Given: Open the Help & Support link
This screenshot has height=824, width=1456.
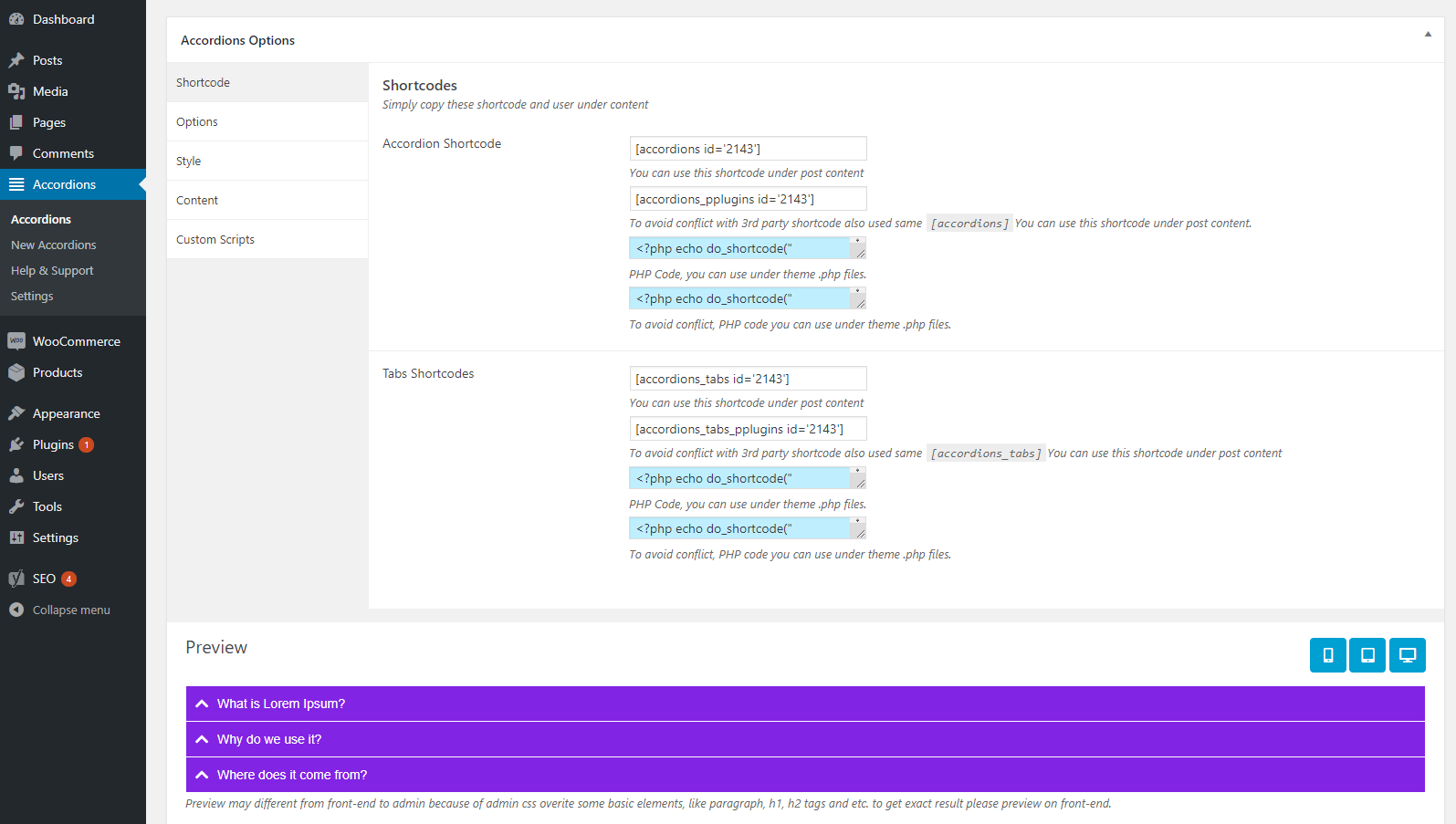Looking at the screenshot, I should pyautogui.click(x=52, y=270).
